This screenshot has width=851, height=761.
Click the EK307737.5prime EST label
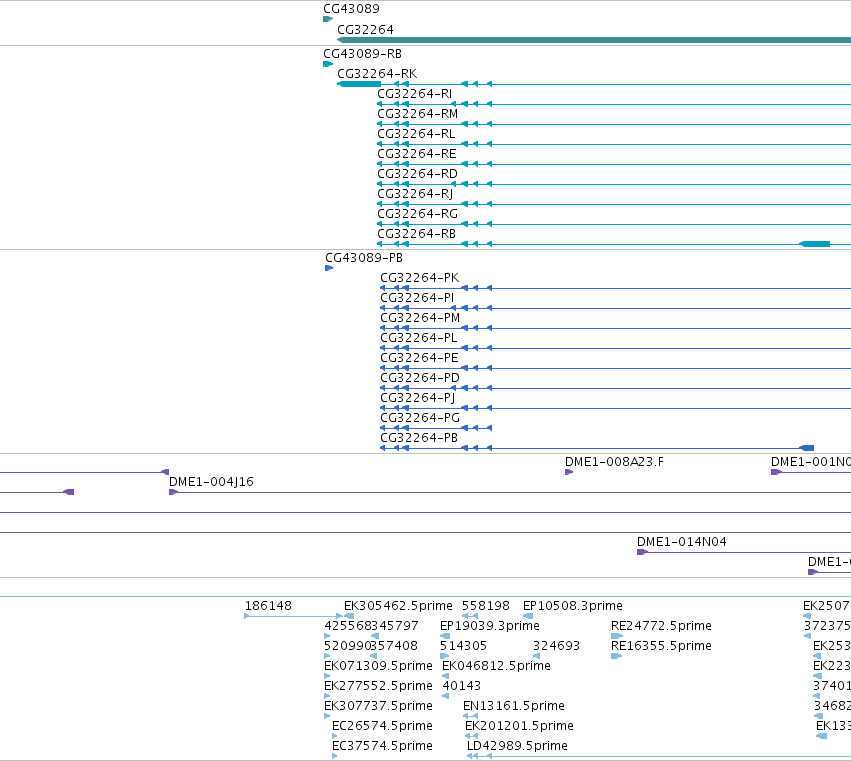pos(378,706)
